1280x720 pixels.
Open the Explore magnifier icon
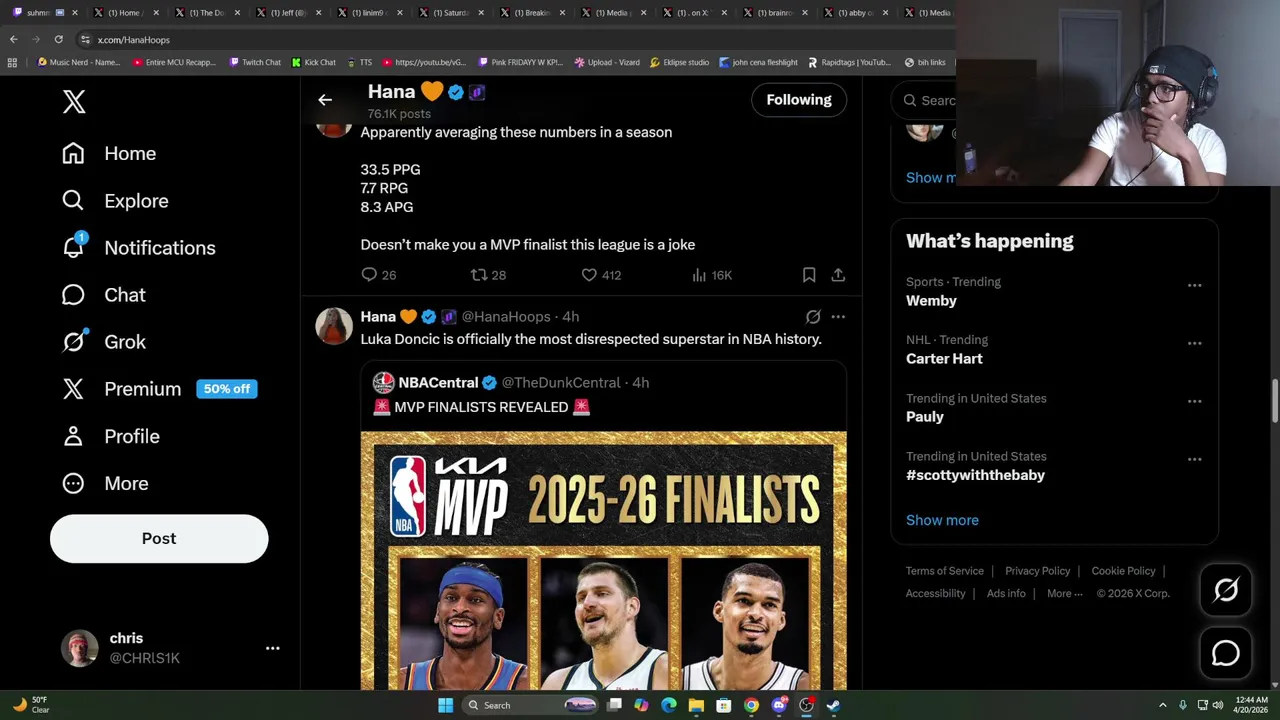[x=73, y=200]
